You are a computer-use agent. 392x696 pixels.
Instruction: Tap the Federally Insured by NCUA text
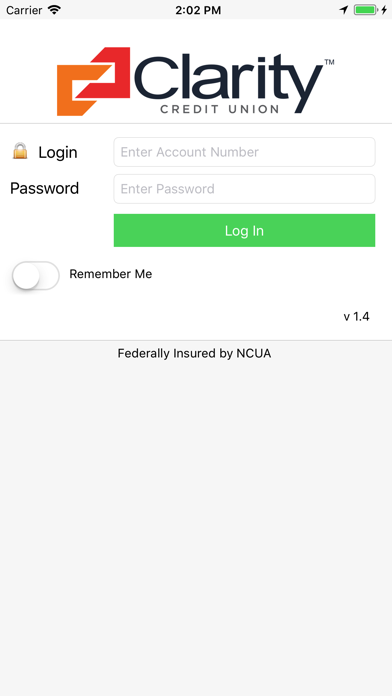click(x=194, y=353)
